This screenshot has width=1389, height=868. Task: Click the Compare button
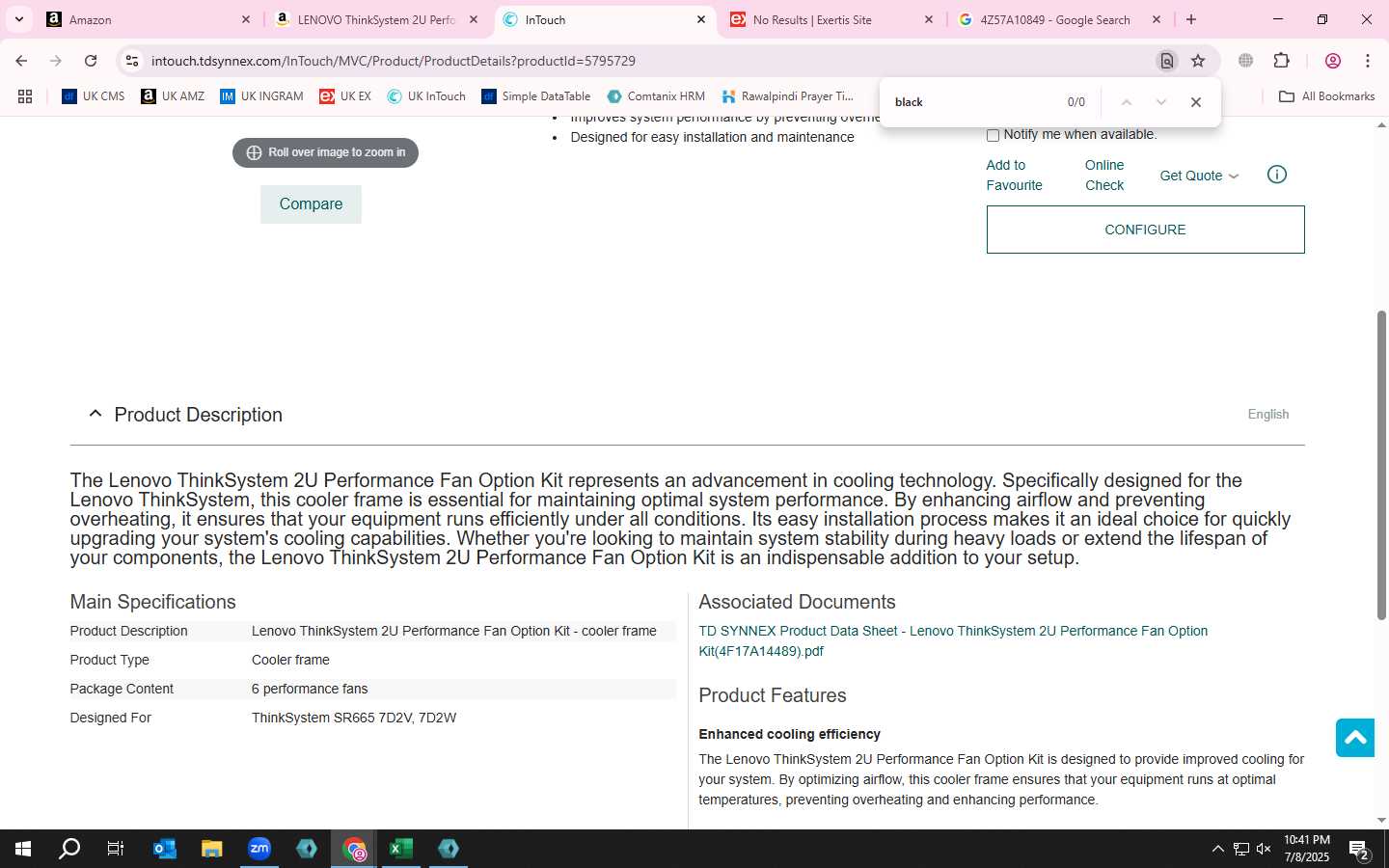coord(311,204)
